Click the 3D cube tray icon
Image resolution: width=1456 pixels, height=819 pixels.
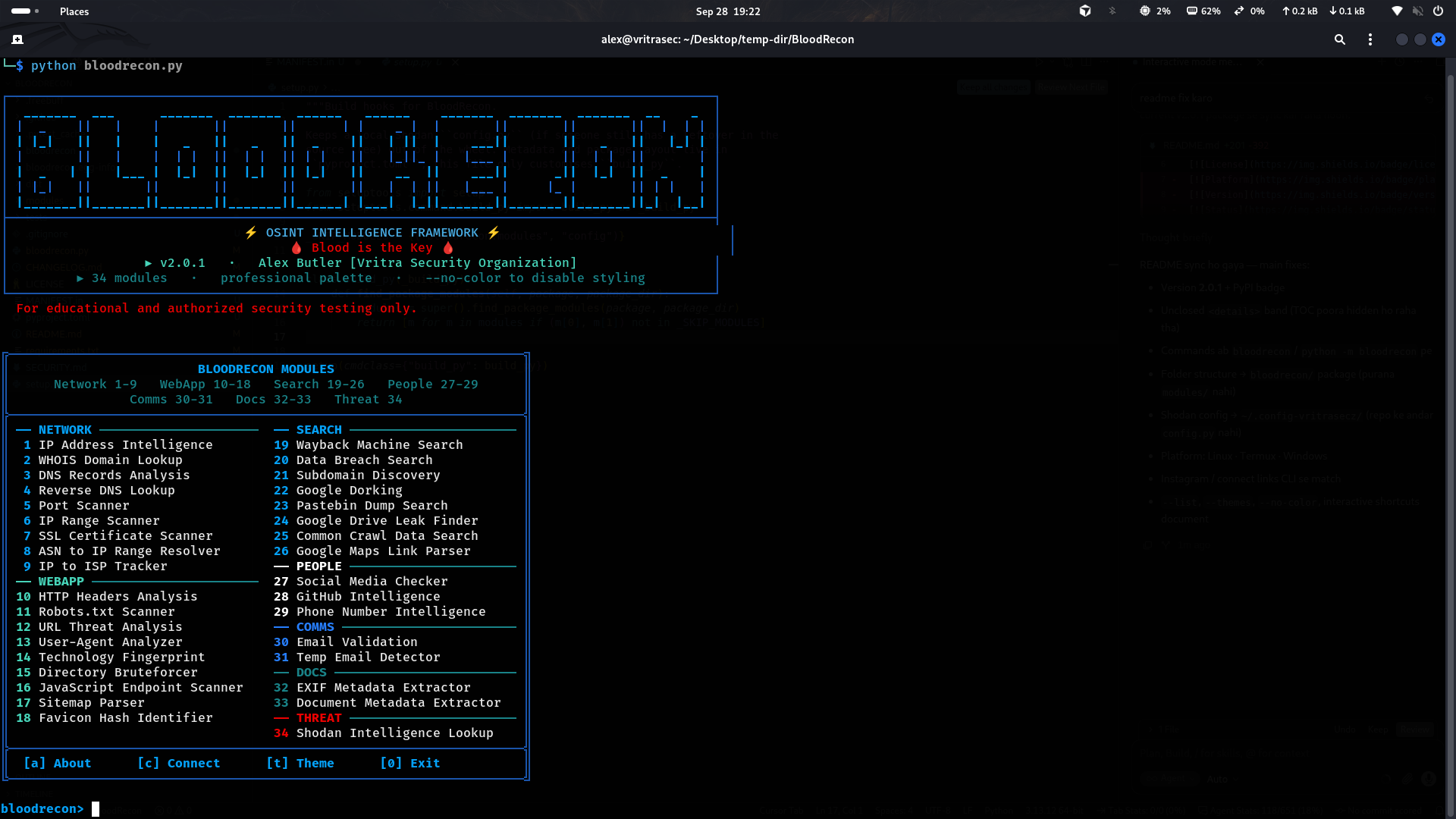coord(1085,11)
